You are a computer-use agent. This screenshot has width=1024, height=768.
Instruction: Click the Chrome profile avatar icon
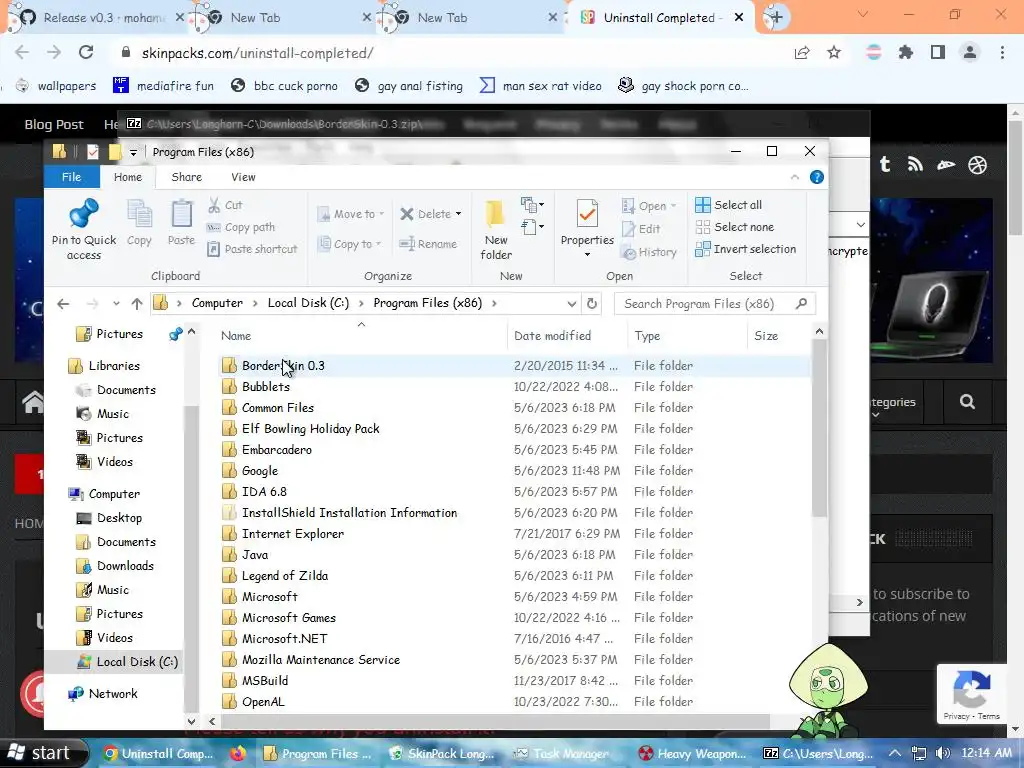click(970, 52)
